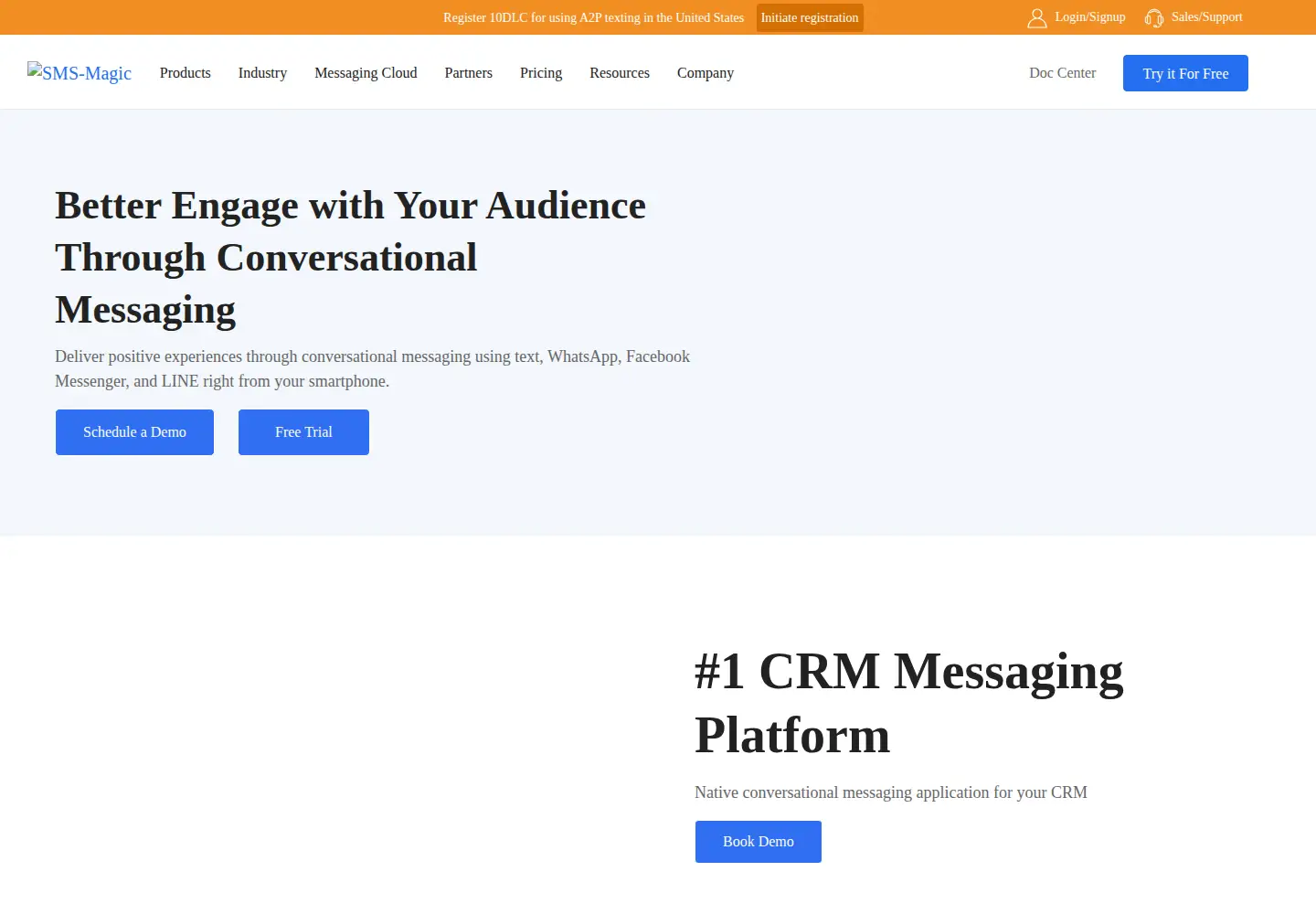Open the Partners menu

pos(469,73)
